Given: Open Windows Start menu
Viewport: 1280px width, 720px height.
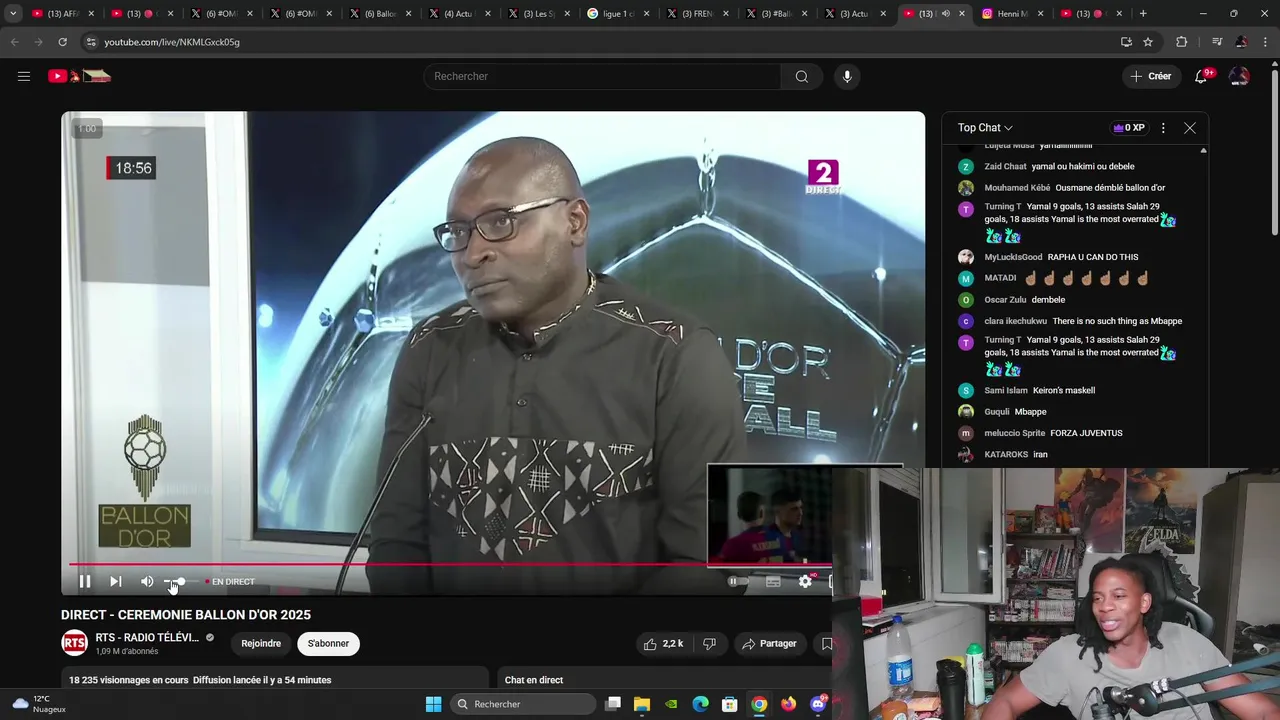Looking at the screenshot, I should coord(434,704).
